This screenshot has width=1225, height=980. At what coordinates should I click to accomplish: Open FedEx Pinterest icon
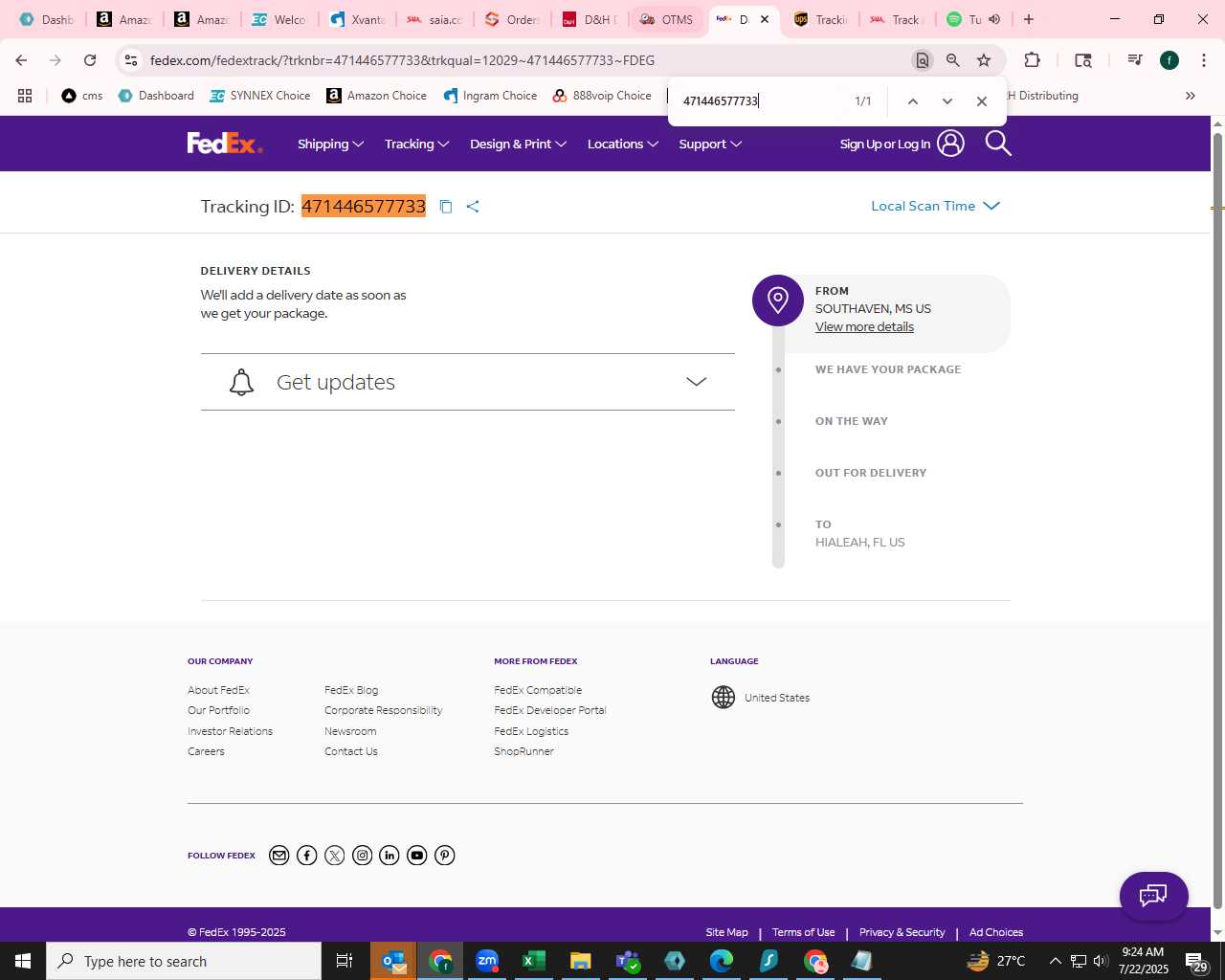(x=445, y=856)
